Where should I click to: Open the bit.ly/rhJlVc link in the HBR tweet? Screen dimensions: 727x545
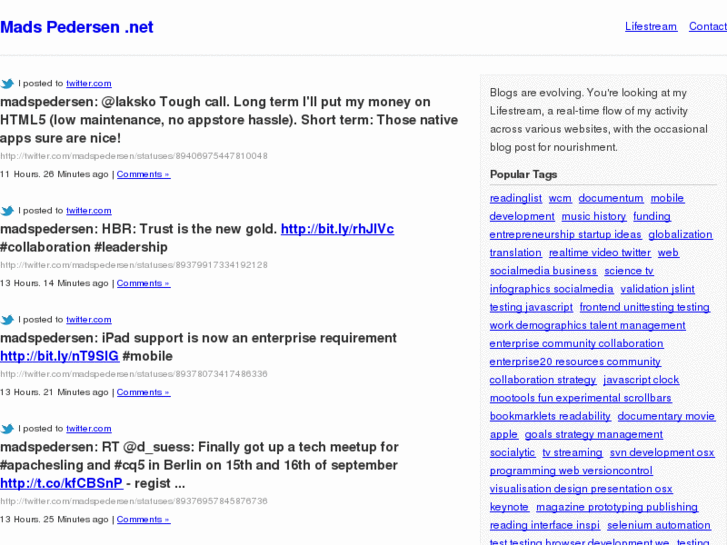pos(338,229)
